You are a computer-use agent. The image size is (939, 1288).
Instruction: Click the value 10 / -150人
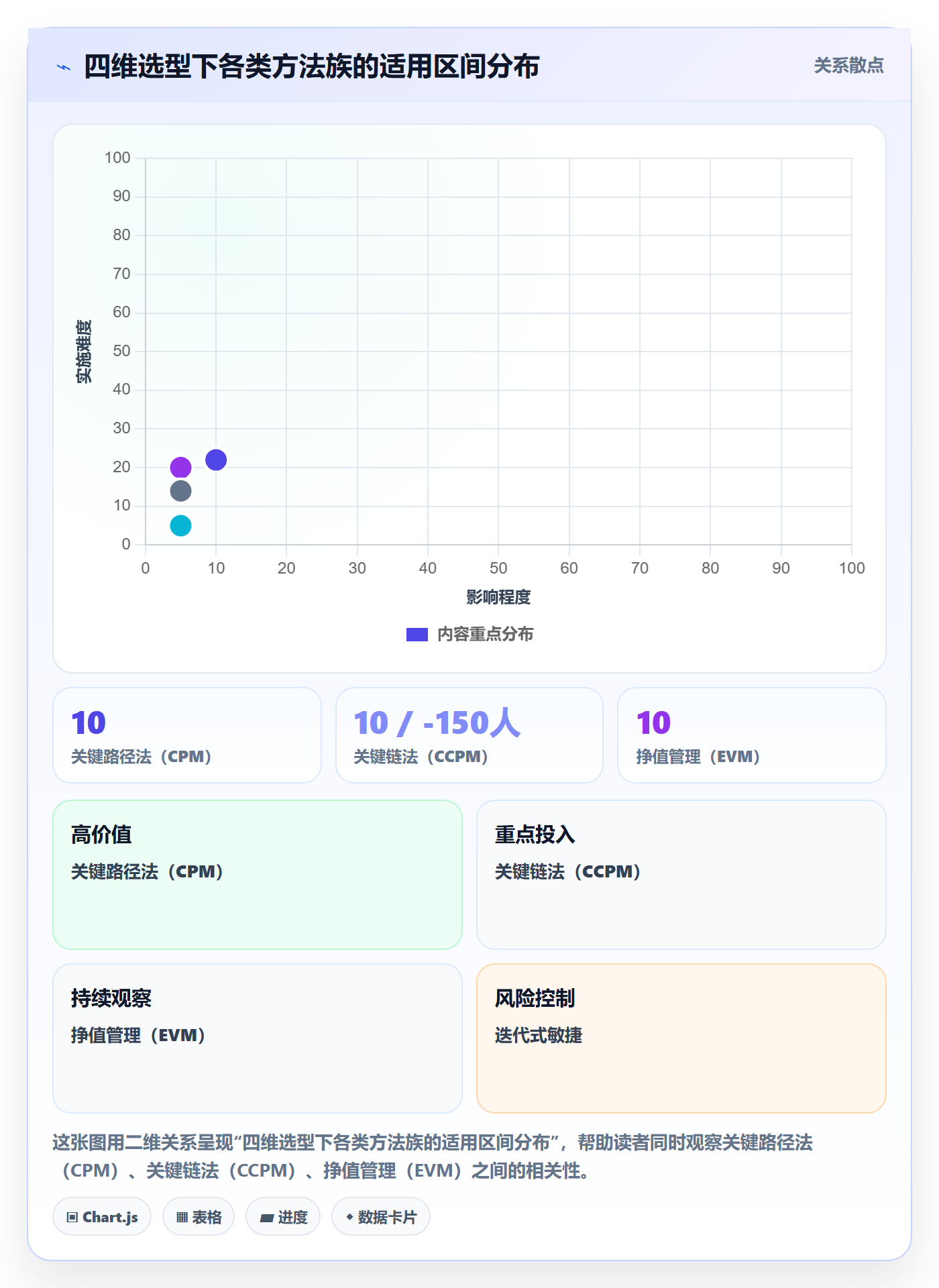click(437, 723)
